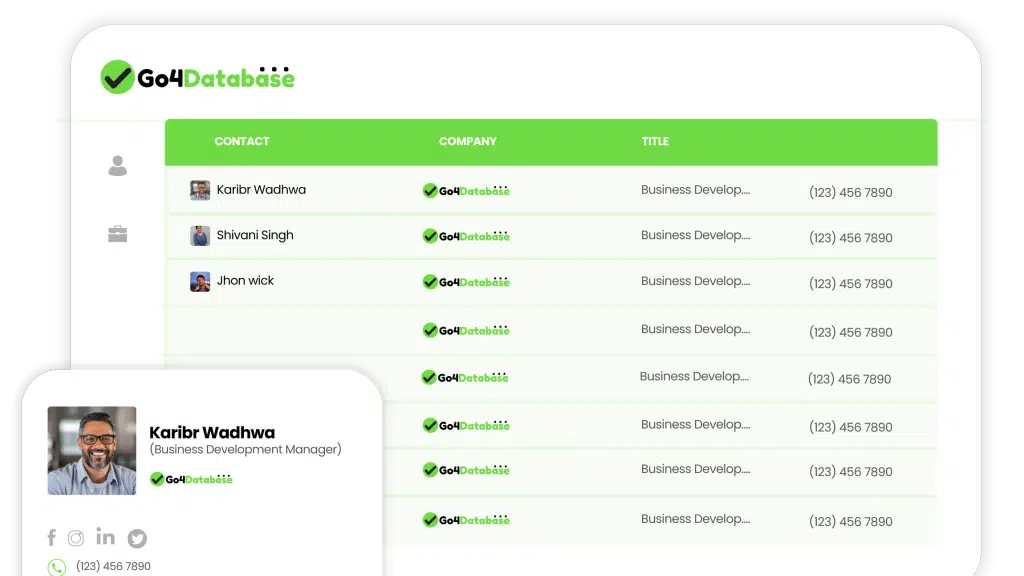The width and height of the screenshot is (1024, 576).
Task: Click phone number in Jhon wick row
Action: click(850, 283)
